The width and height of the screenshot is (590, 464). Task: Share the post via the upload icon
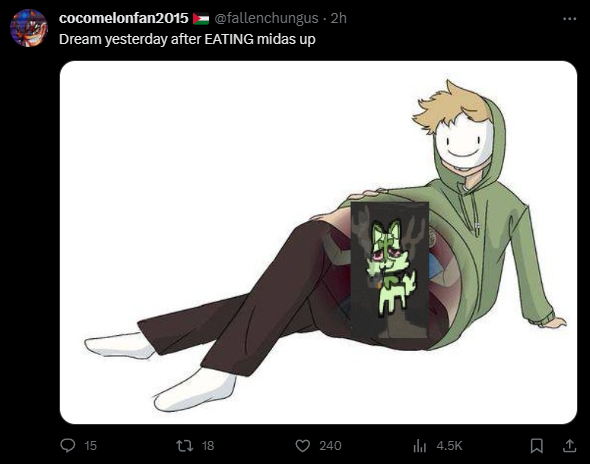pos(569,446)
